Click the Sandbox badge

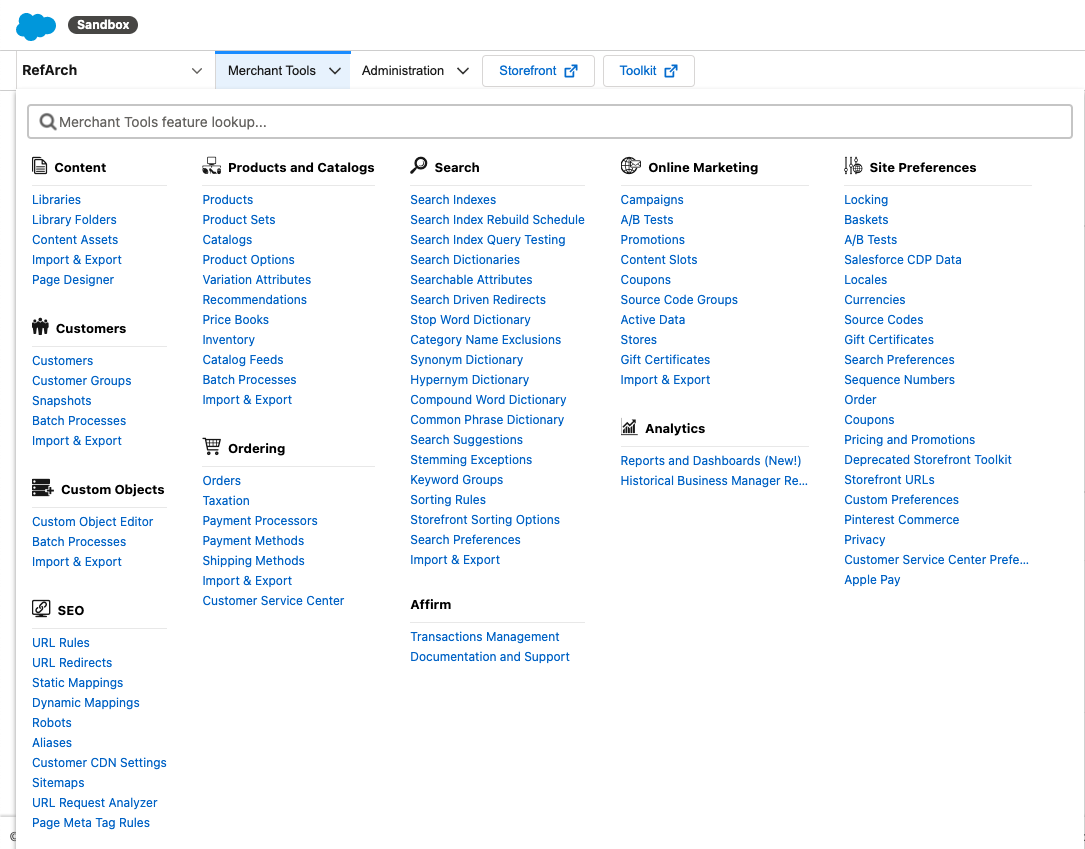coord(103,25)
